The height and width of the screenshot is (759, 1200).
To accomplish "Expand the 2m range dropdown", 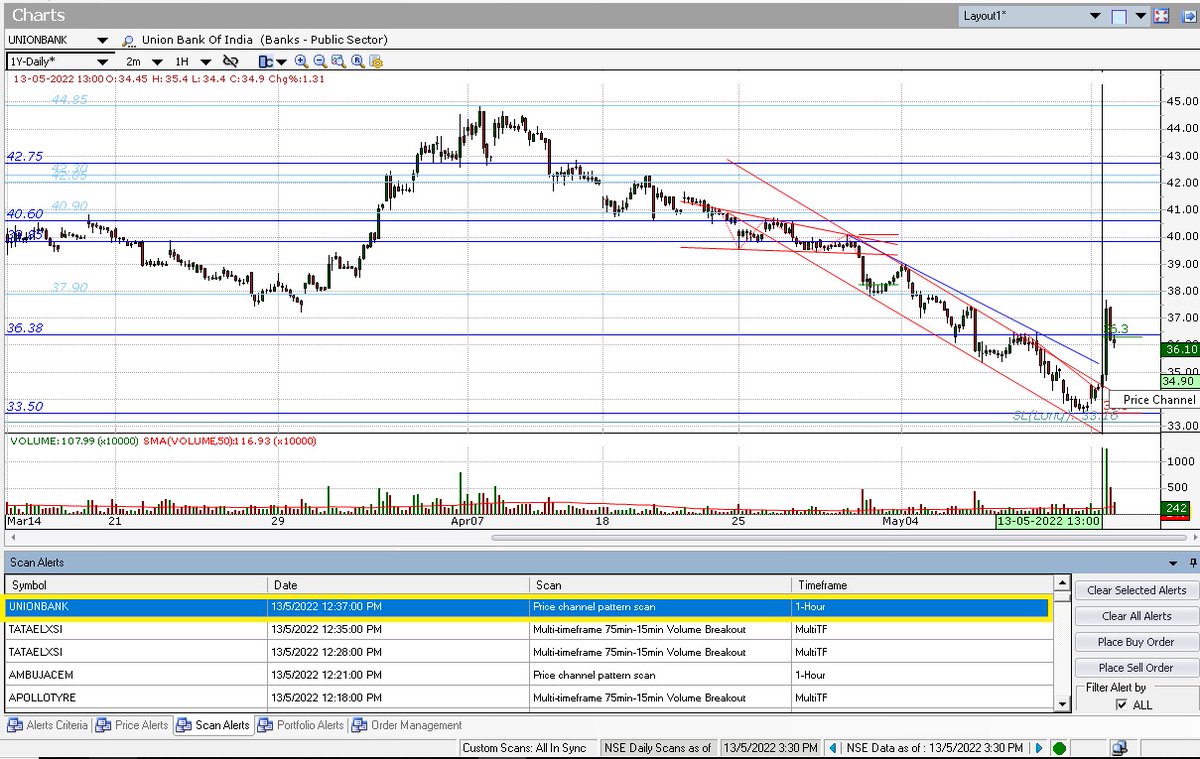I will point(156,61).
